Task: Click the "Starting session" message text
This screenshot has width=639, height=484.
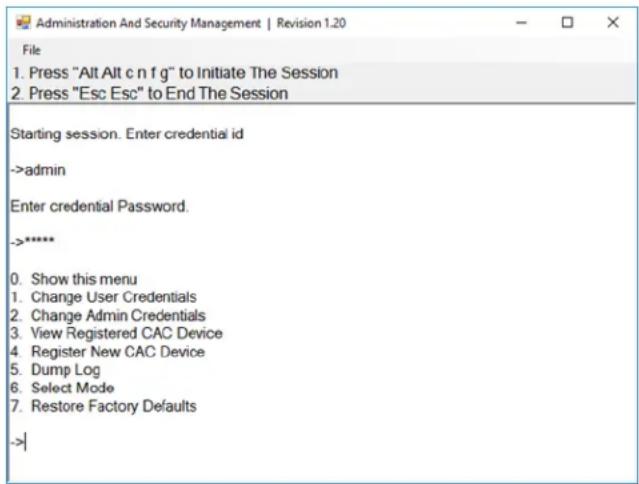Action: (127, 134)
